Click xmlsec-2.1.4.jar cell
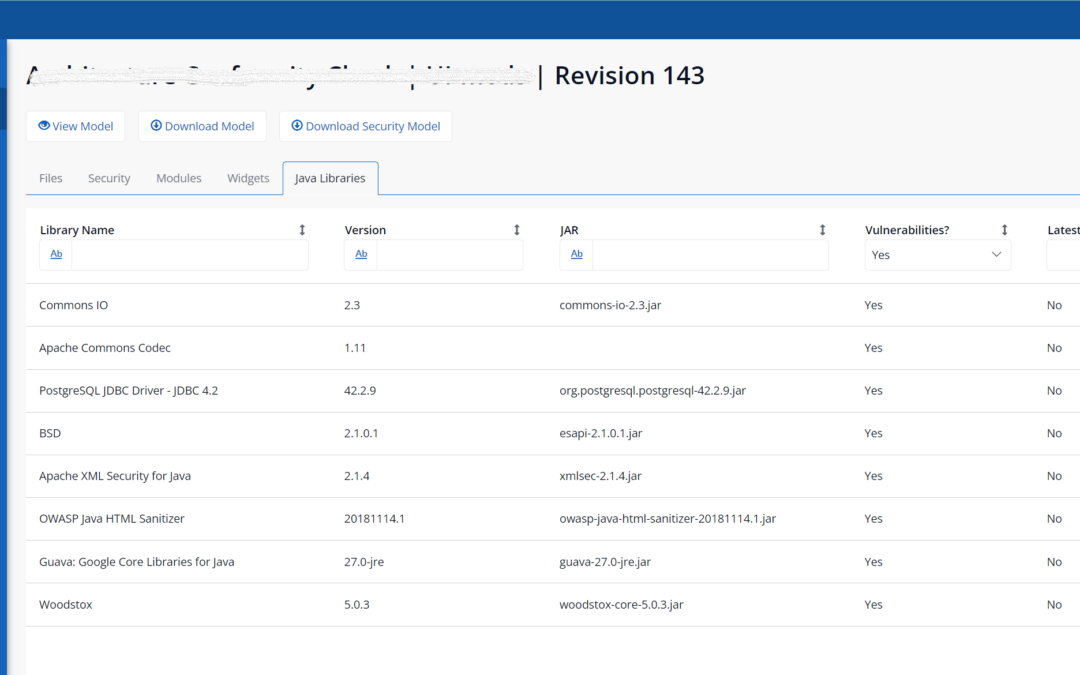 click(x=600, y=476)
